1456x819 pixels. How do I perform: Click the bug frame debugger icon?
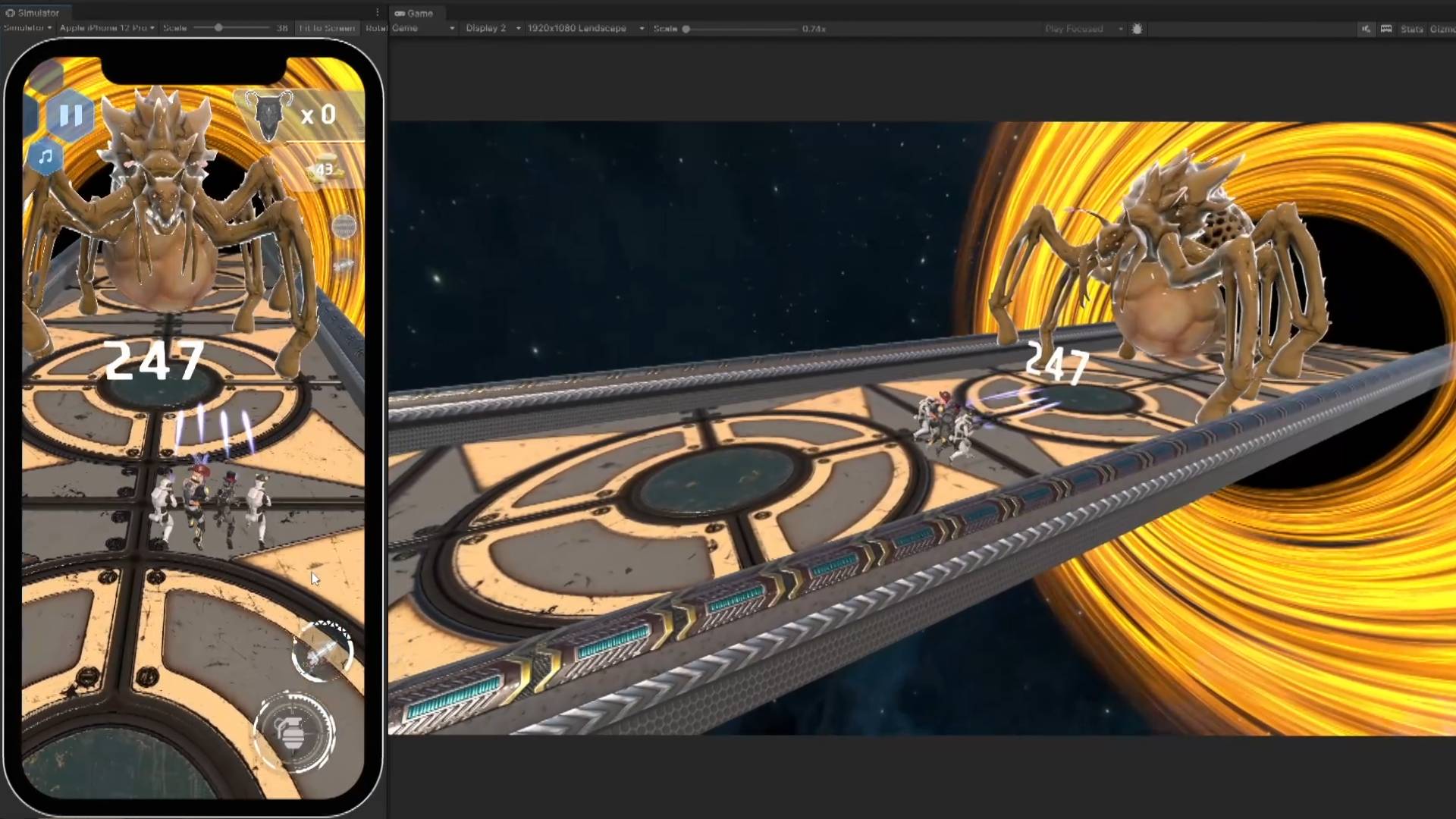point(1137,29)
